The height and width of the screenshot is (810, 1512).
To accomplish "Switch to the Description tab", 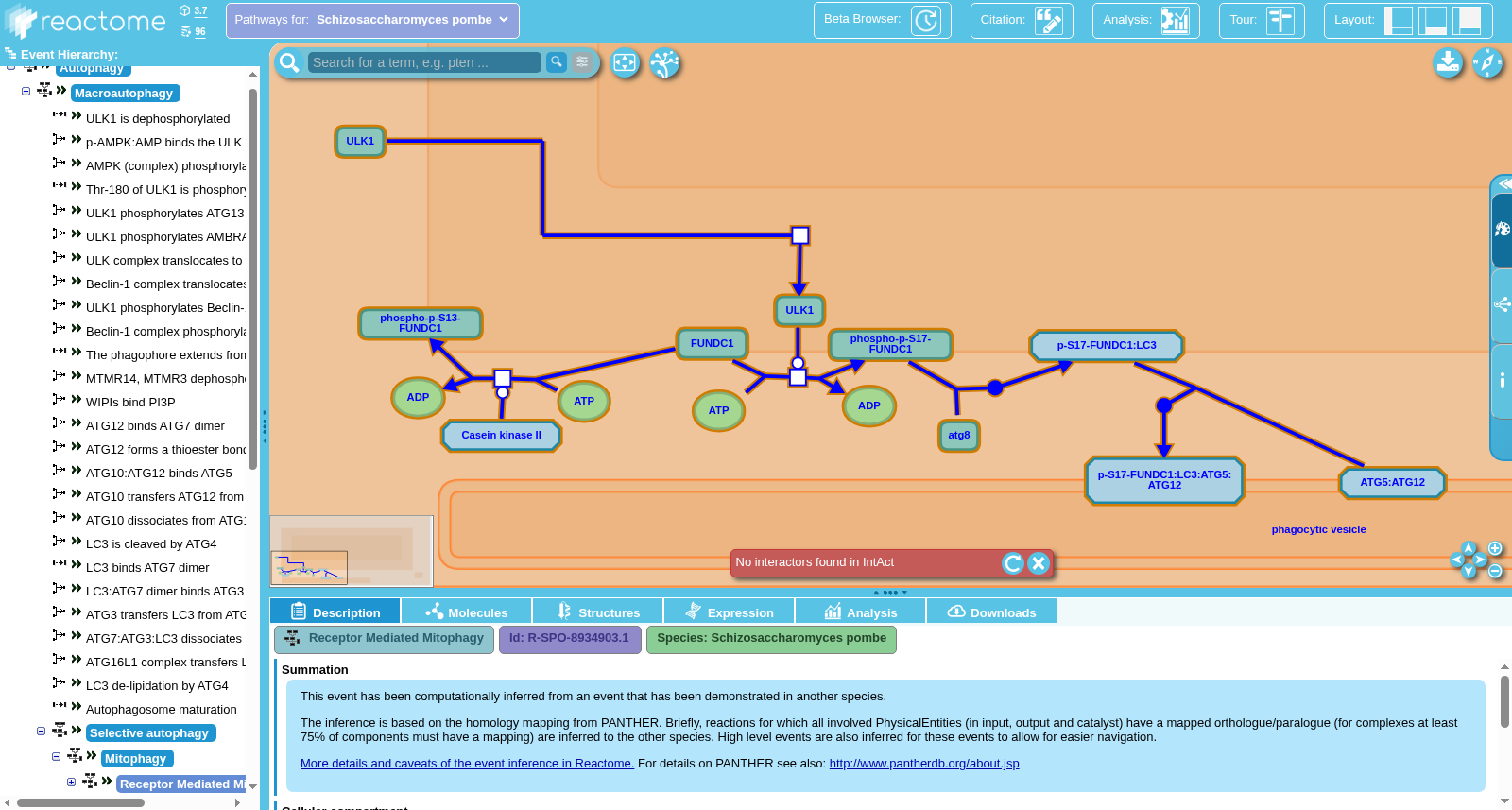I will 335,612.
